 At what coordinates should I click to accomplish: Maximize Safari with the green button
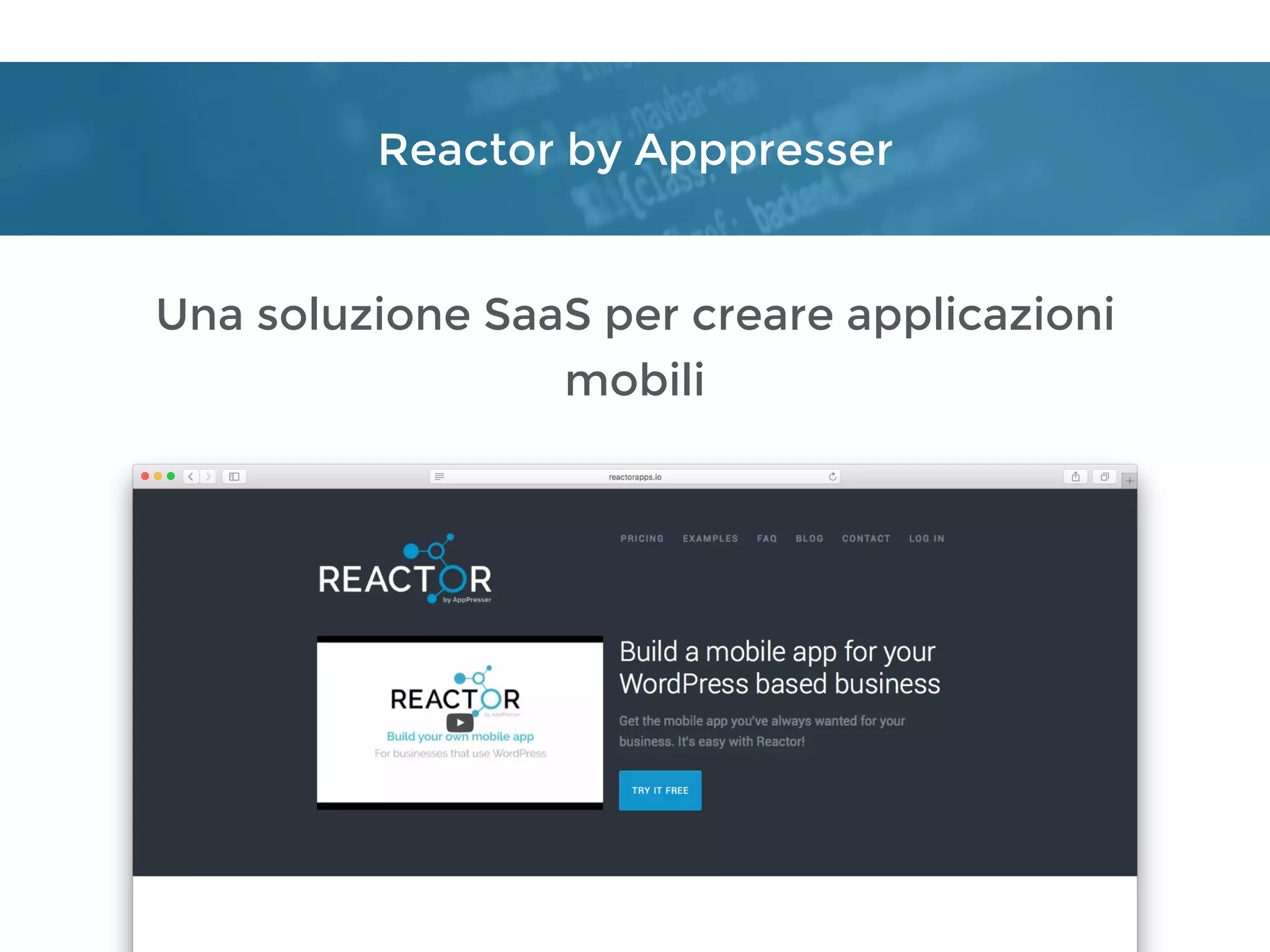click(x=171, y=476)
